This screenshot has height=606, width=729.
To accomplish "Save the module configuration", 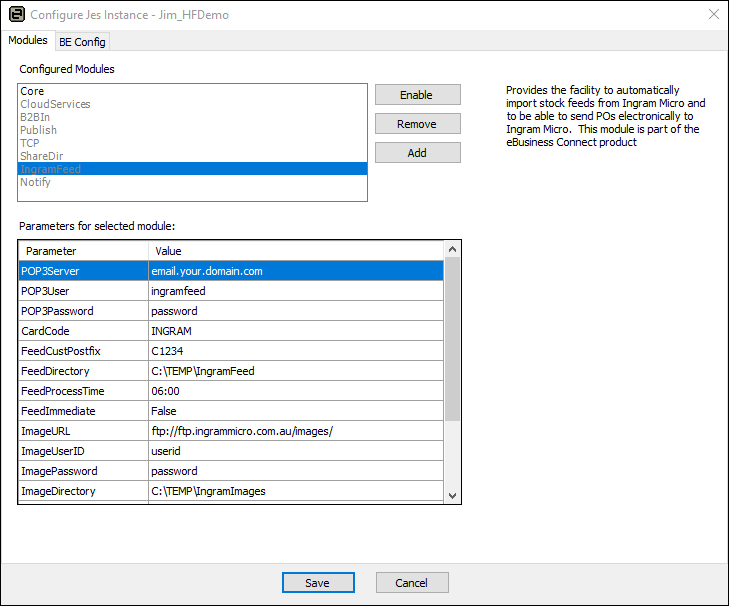I will pos(318,583).
